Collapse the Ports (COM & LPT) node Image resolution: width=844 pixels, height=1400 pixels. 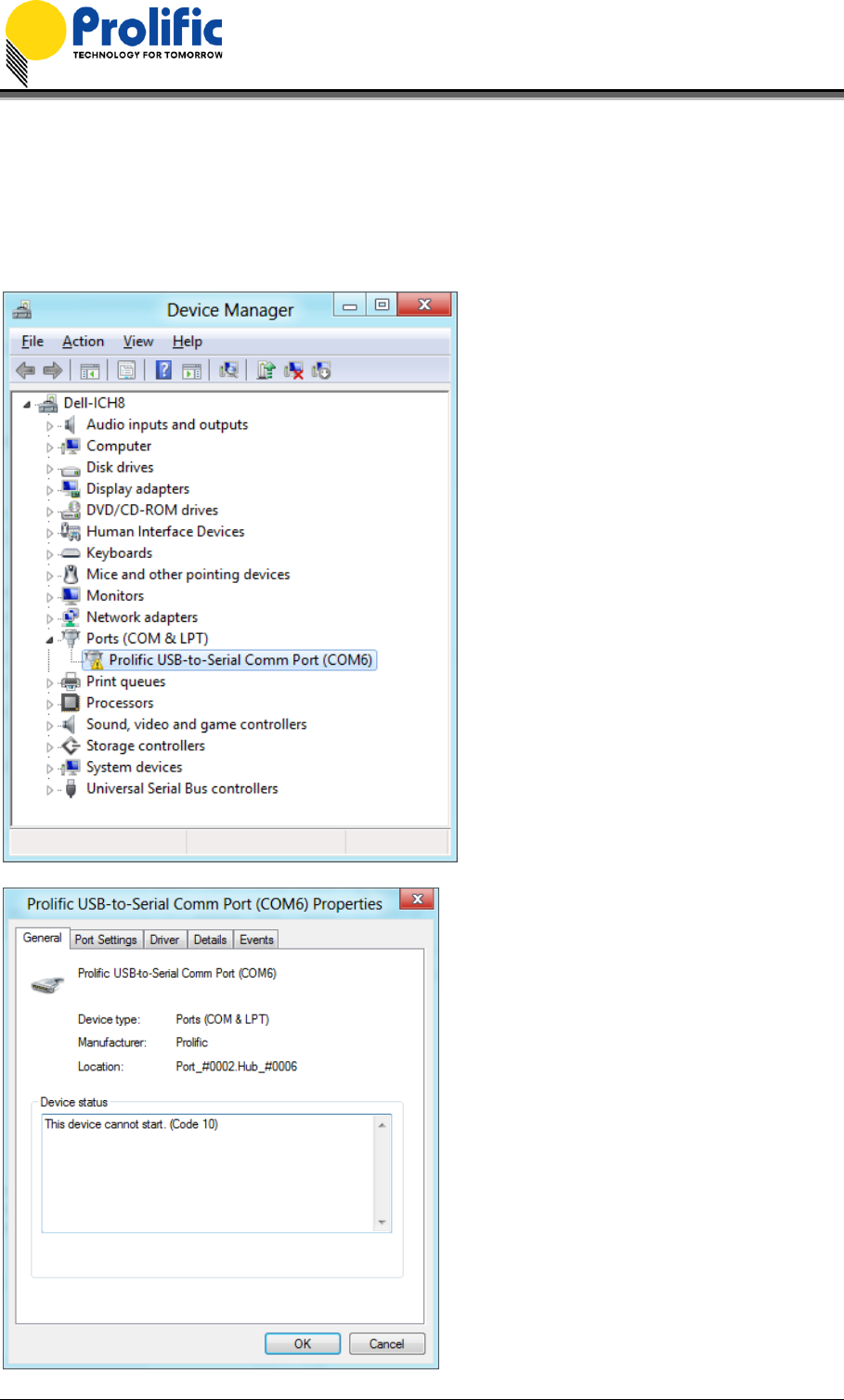click(50, 640)
